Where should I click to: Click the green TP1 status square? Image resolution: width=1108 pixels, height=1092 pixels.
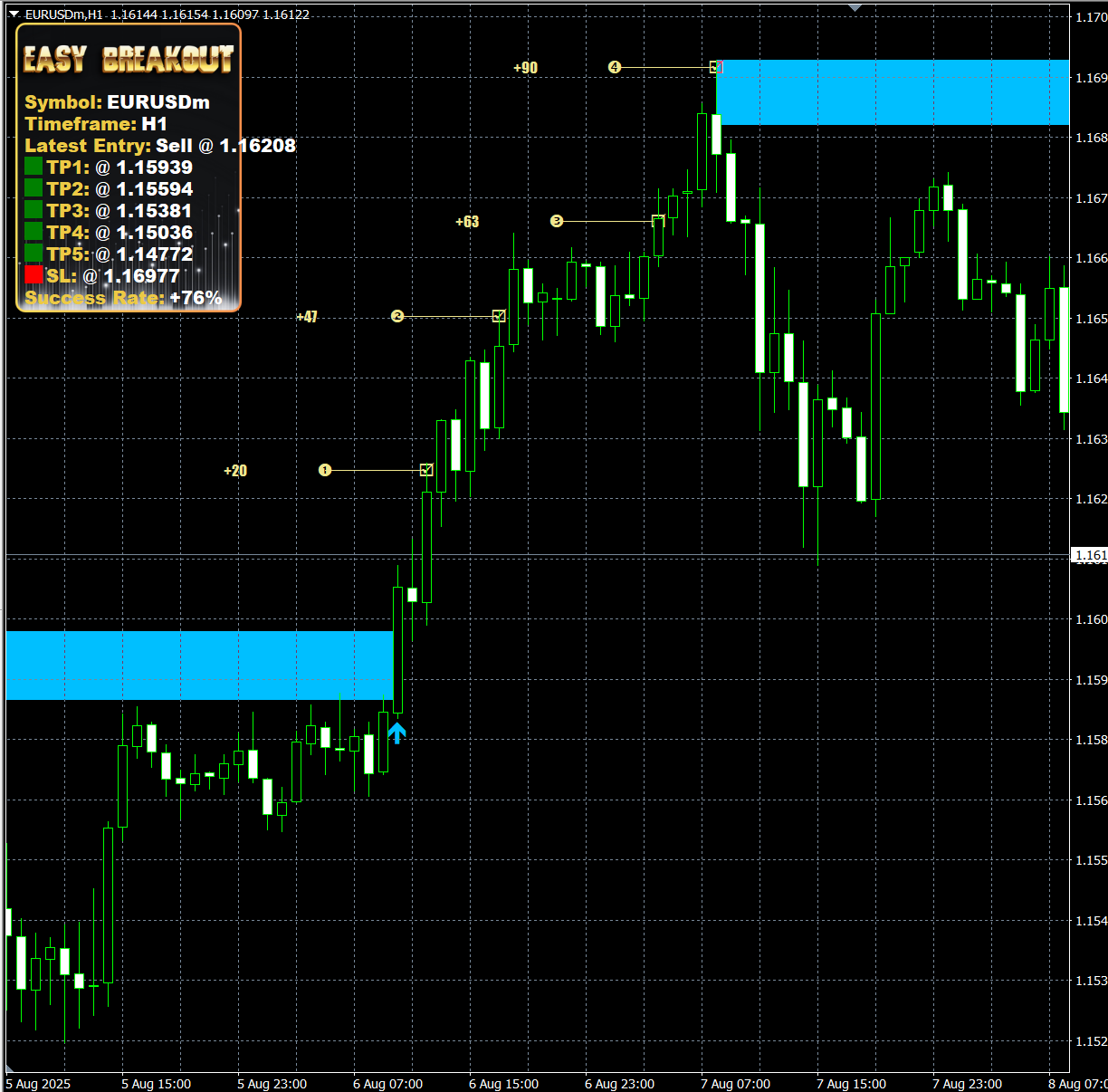[x=33, y=167]
